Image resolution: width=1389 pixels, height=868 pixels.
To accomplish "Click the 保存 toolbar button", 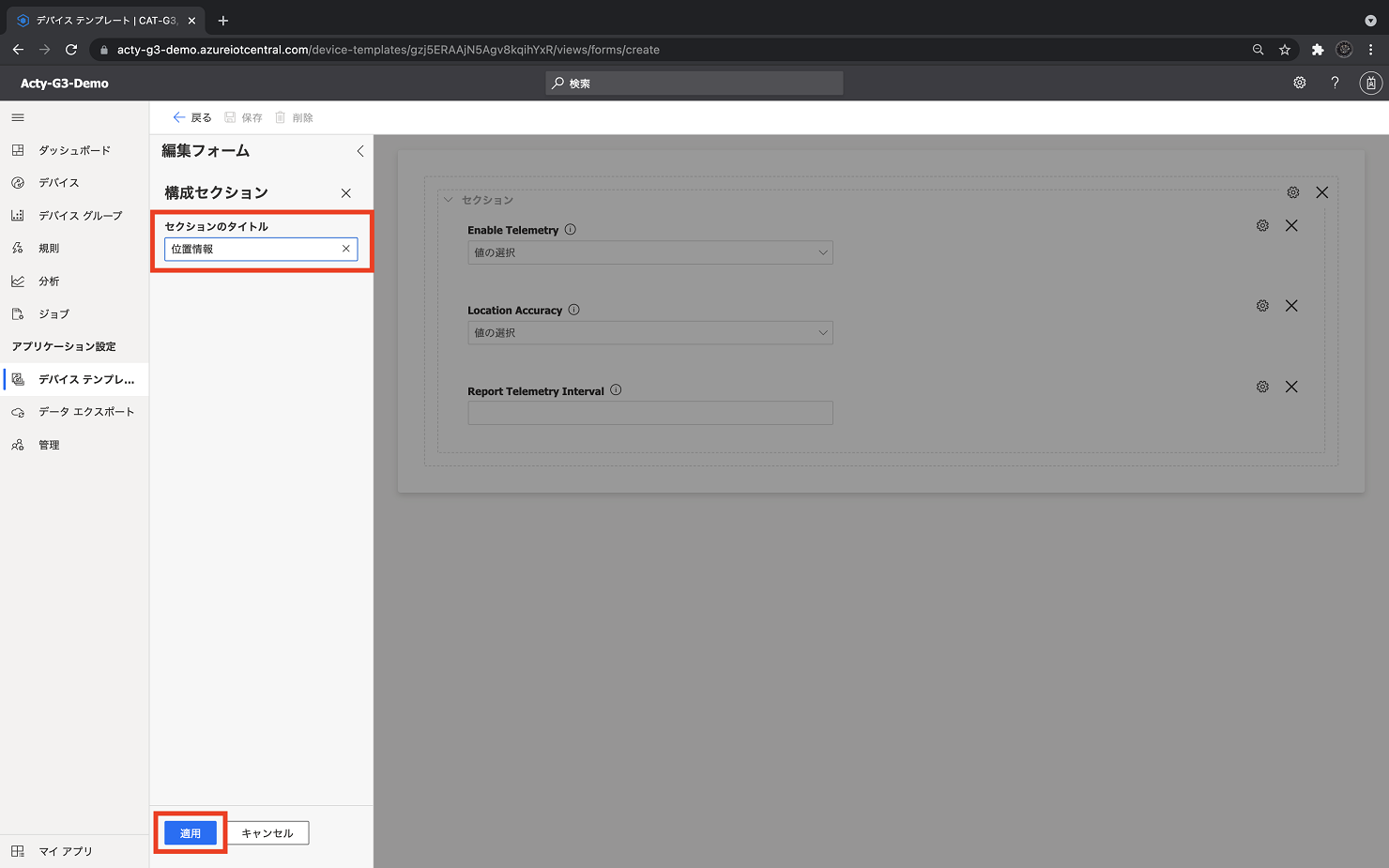I will (x=243, y=117).
